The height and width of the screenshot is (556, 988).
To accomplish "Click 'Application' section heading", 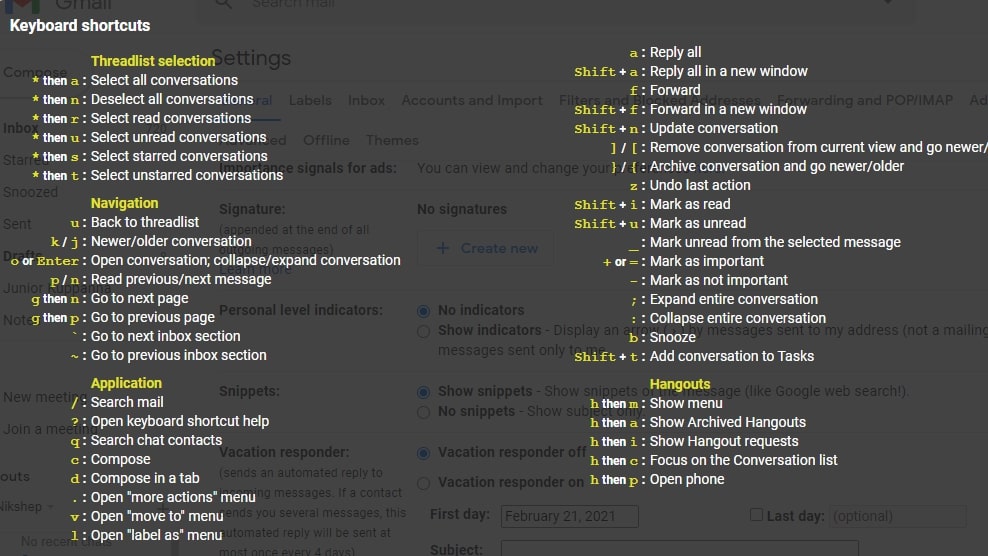I will pyautogui.click(x=126, y=383).
